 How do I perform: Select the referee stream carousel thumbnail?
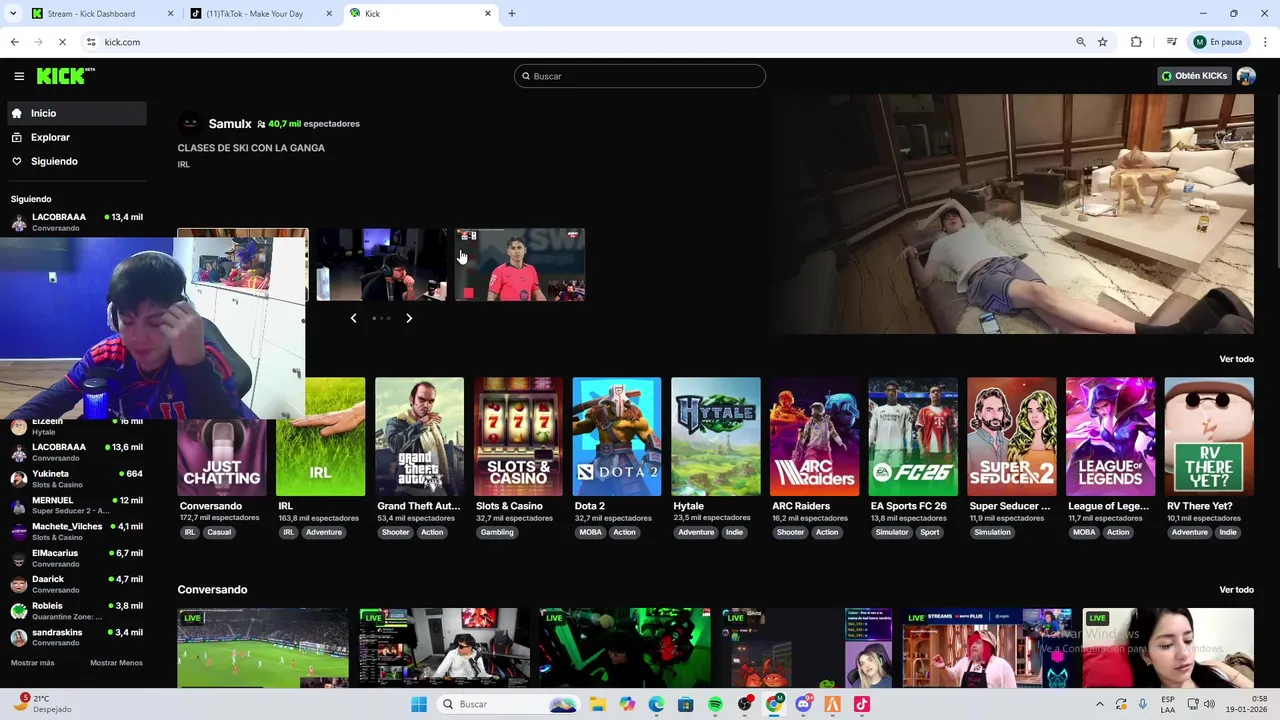[520, 264]
